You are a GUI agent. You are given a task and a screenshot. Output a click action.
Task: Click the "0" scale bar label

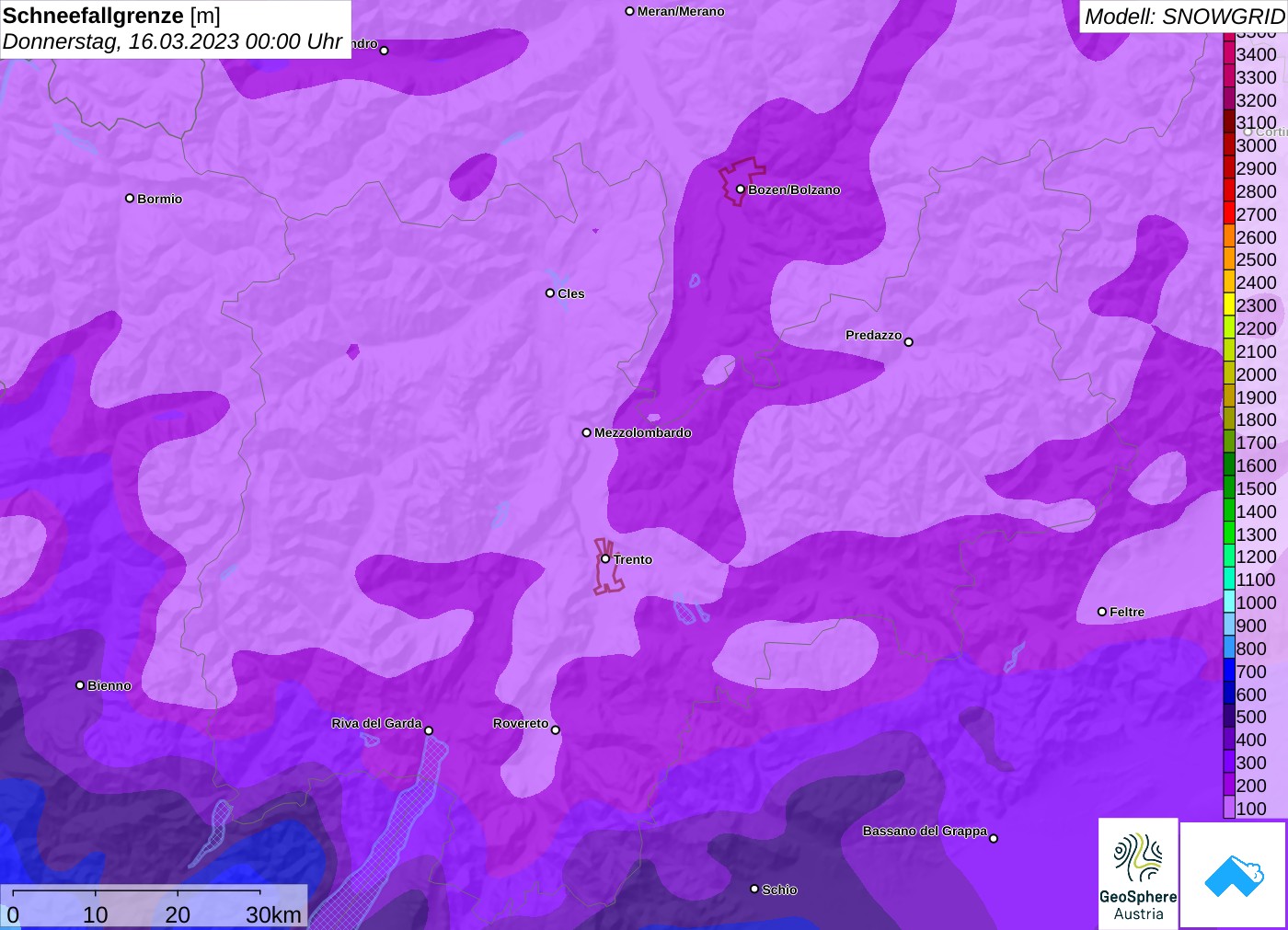(x=13, y=914)
